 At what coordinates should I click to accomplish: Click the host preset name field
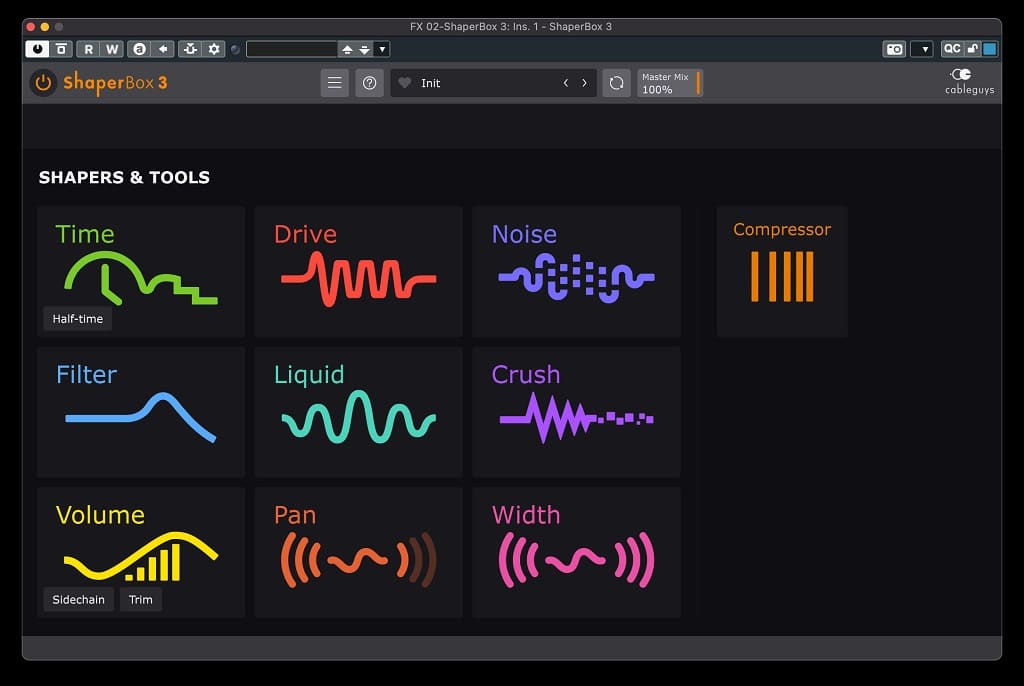pyautogui.click(x=292, y=49)
